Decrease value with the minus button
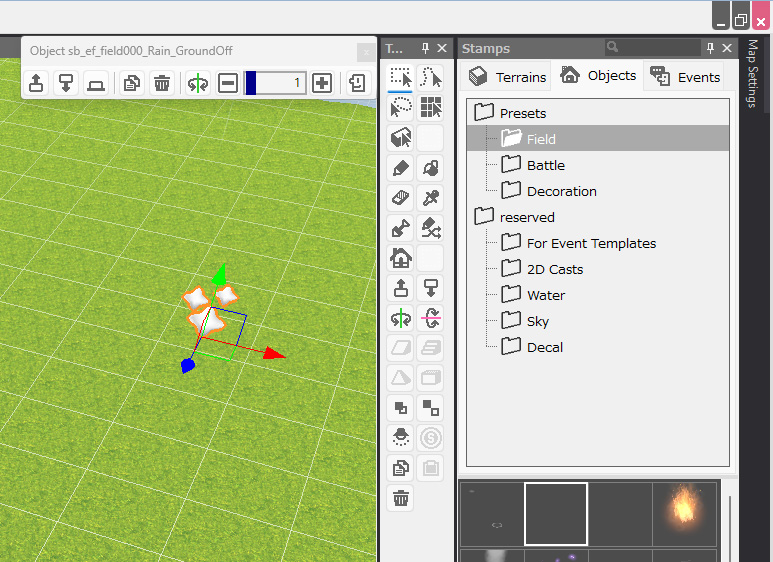Image resolution: width=773 pixels, height=562 pixels. tap(228, 83)
